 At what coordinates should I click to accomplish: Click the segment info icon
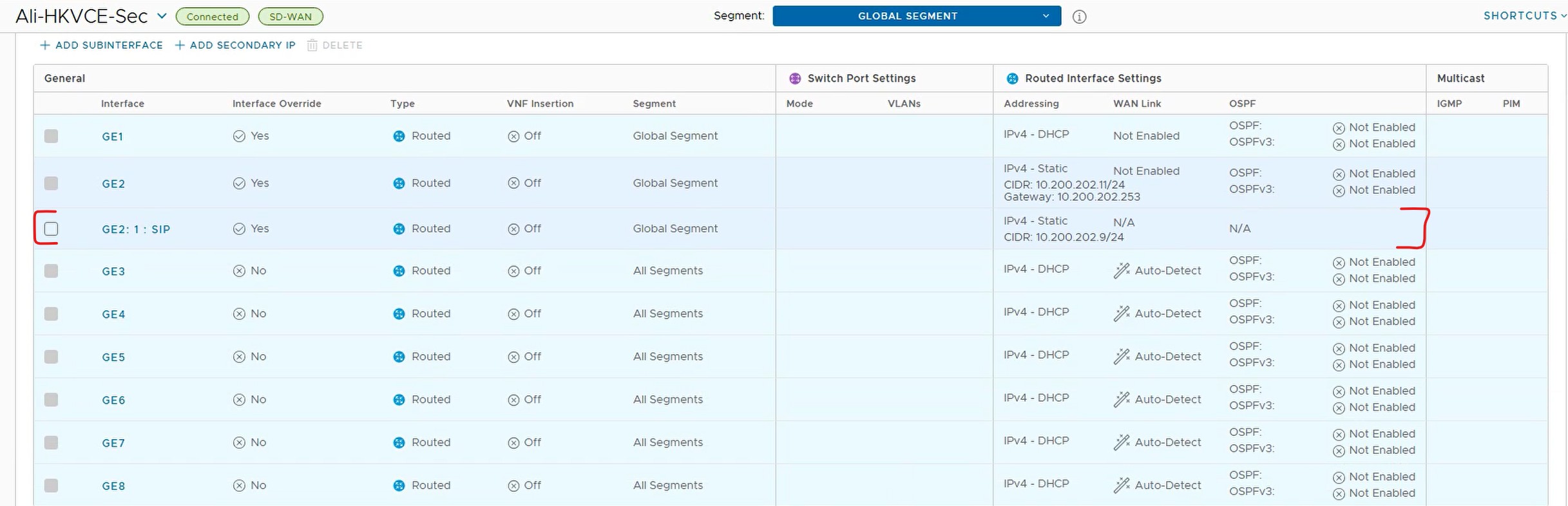click(1079, 17)
